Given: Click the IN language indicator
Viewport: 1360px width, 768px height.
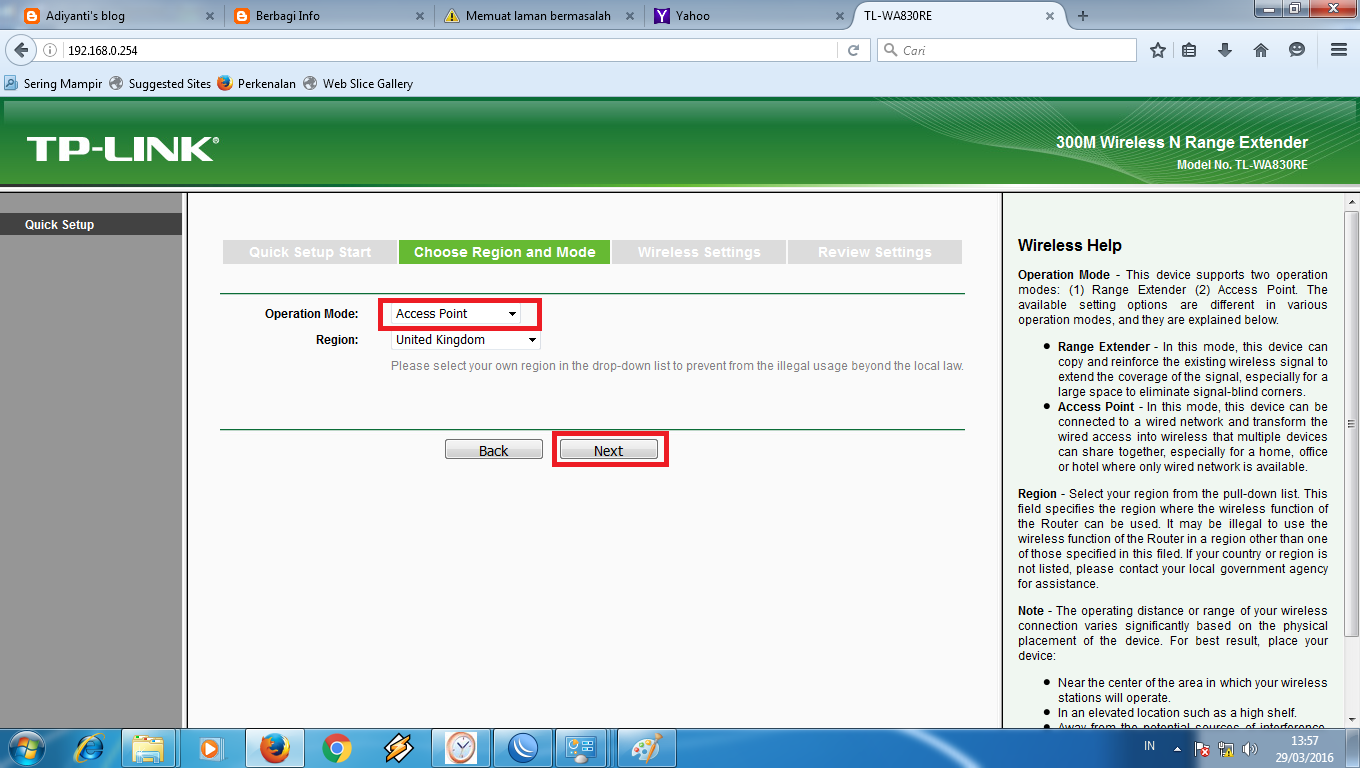Looking at the screenshot, I should pyautogui.click(x=1149, y=747).
